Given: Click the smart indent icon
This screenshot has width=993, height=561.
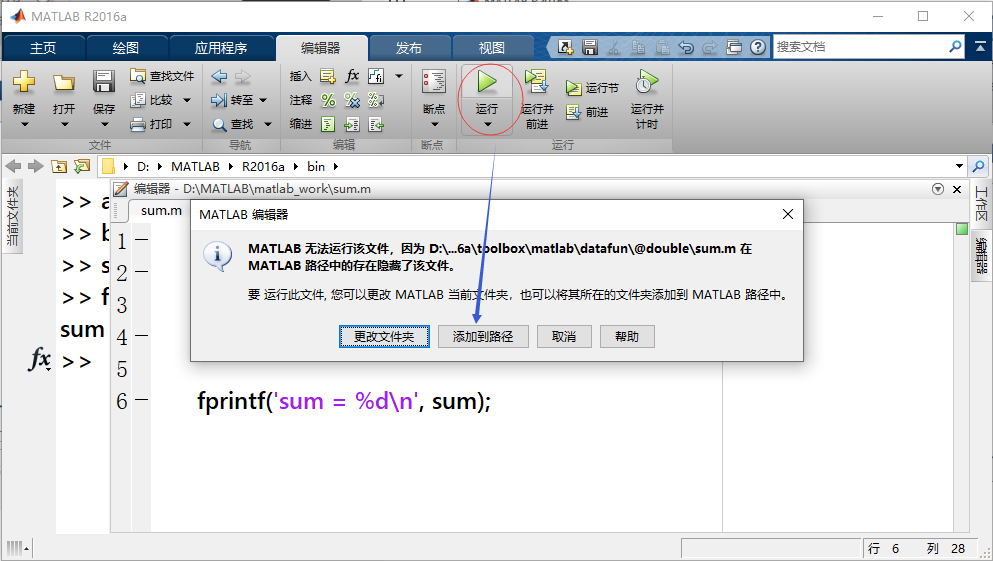Looking at the screenshot, I should pyautogui.click(x=328, y=124).
